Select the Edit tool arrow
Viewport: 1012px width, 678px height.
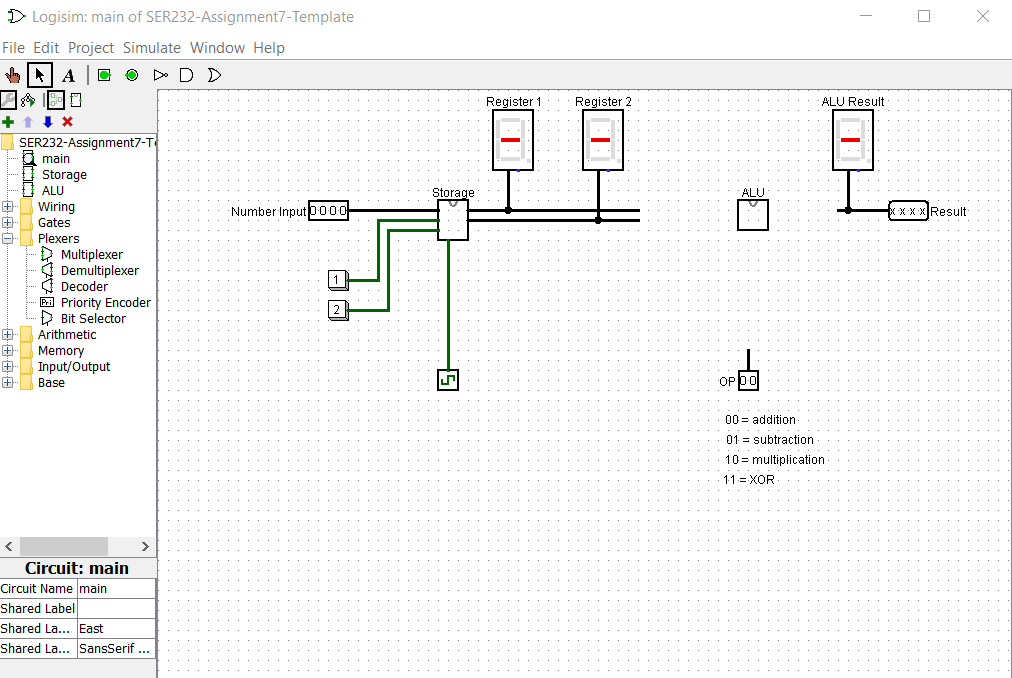[39, 74]
